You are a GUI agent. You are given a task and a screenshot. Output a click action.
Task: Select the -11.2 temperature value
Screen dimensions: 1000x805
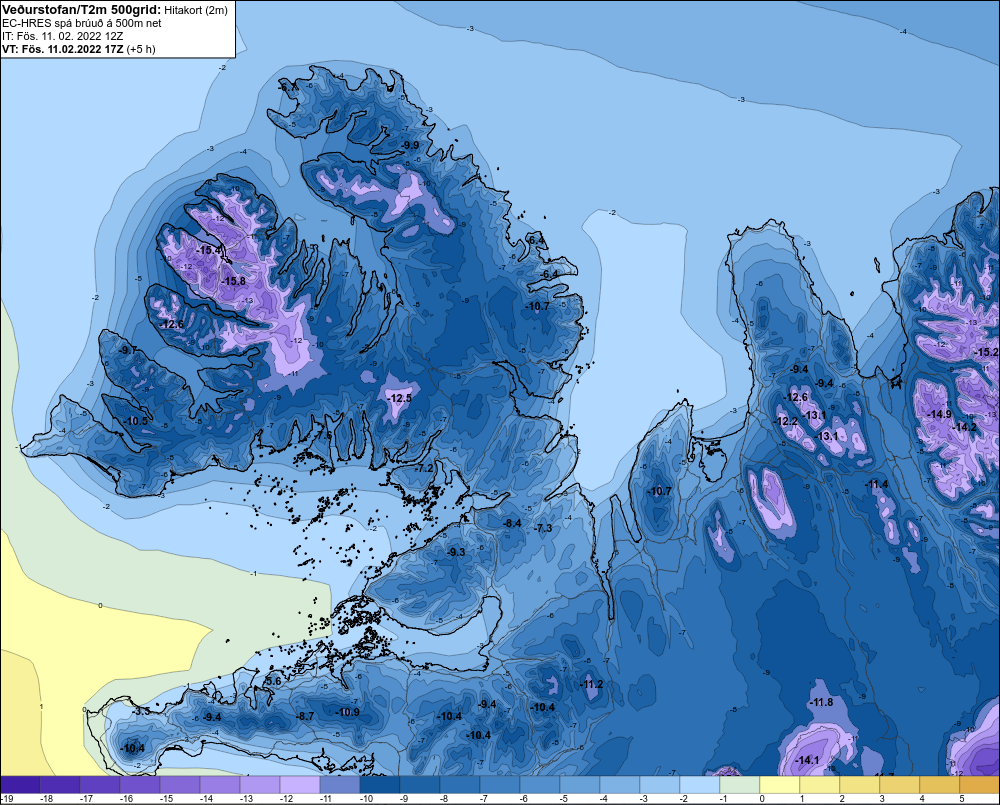point(591,684)
